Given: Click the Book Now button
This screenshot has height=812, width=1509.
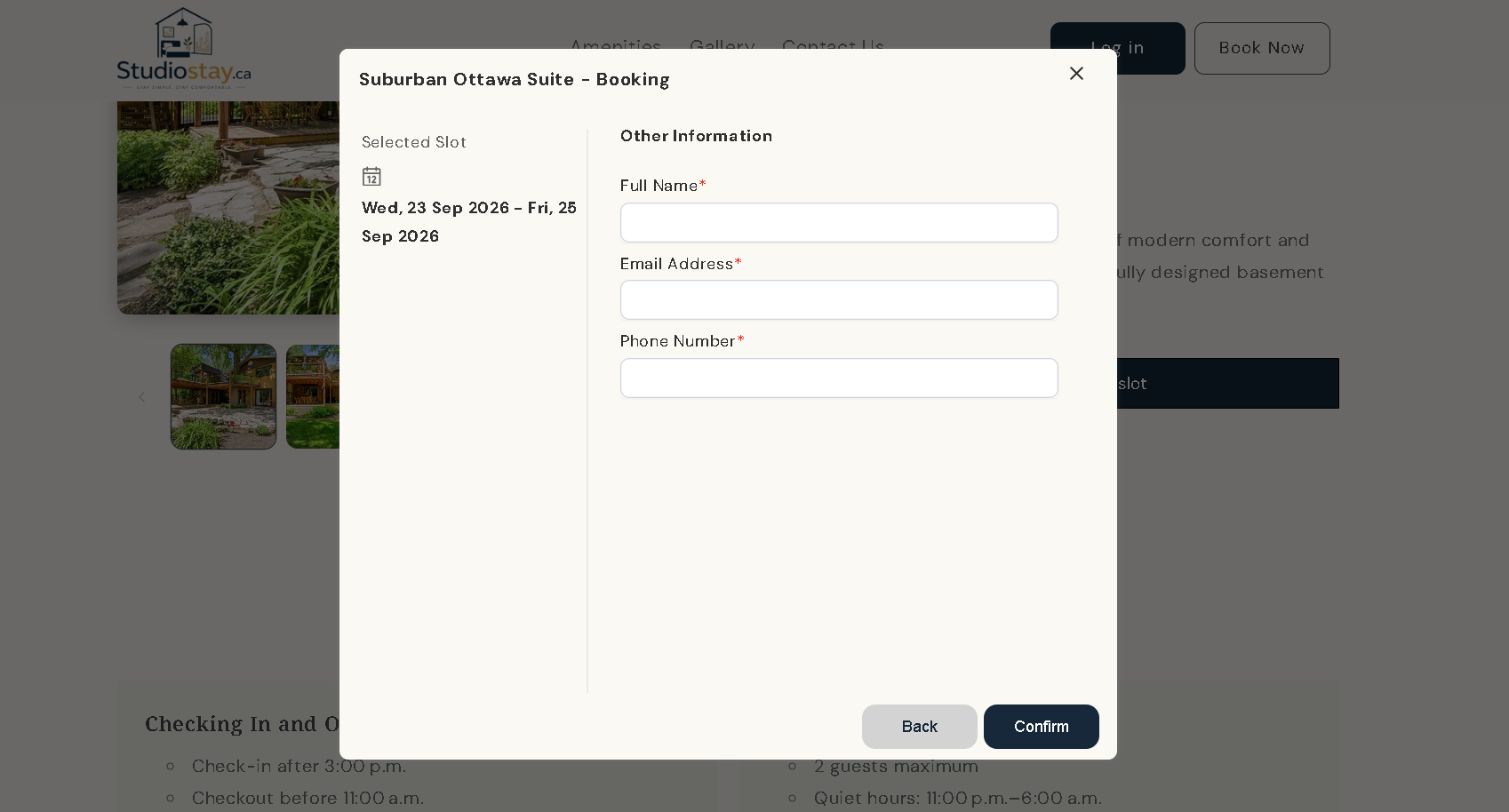Looking at the screenshot, I should [1262, 48].
